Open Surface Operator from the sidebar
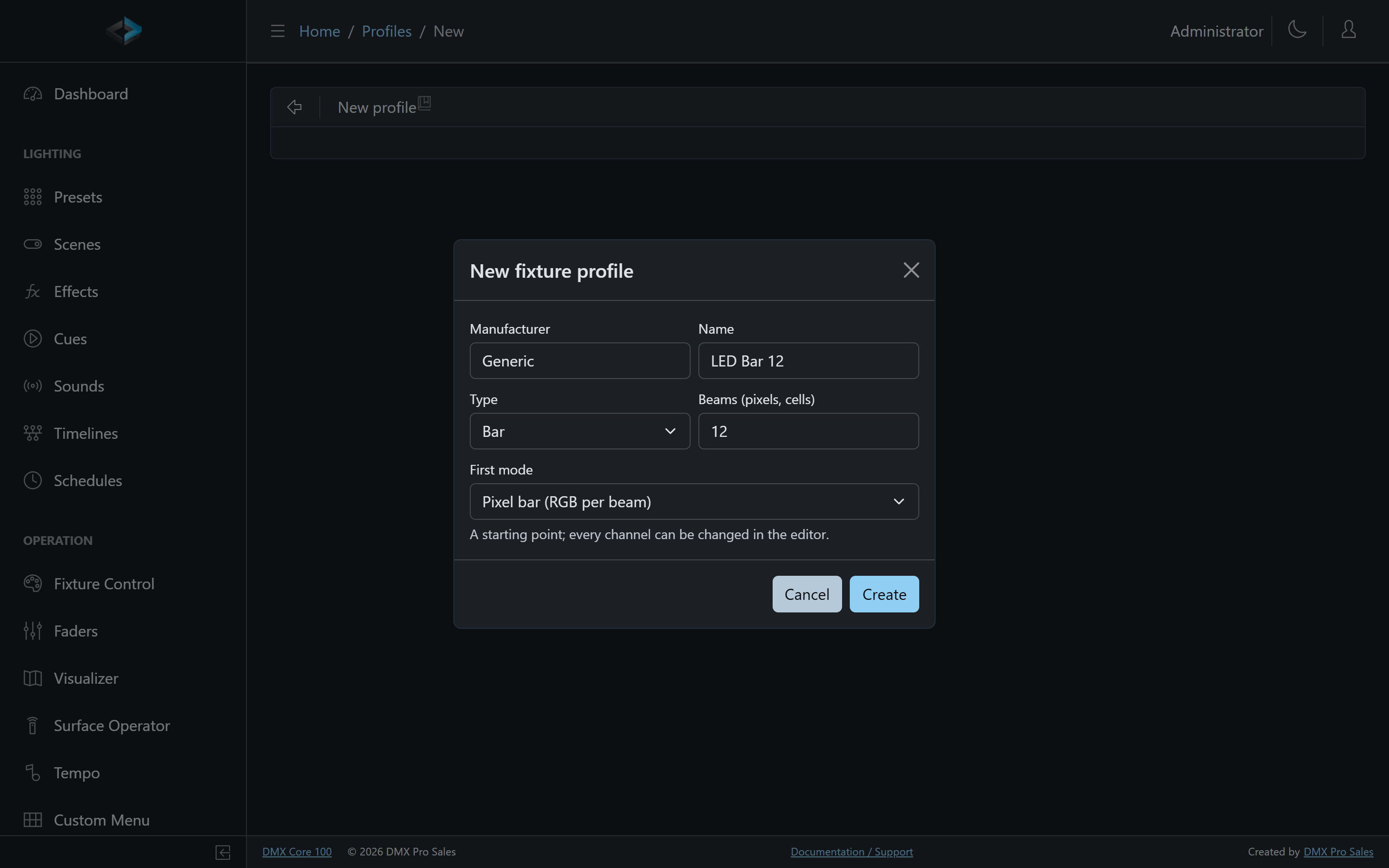The height and width of the screenshot is (868, 1389). [112, 726]
